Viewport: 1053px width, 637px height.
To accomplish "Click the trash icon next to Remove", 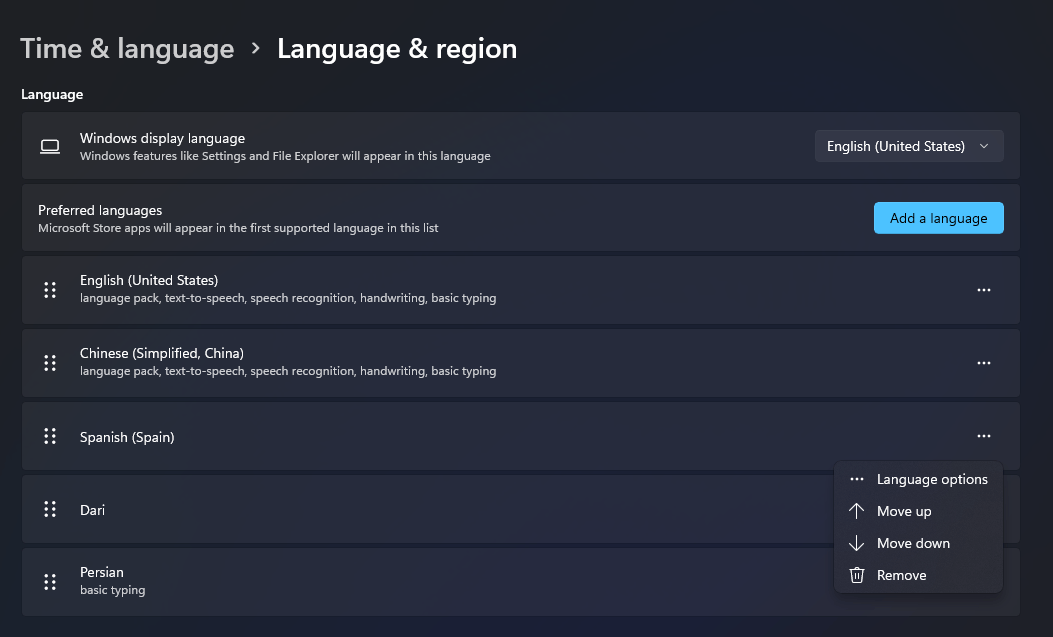I will coord(857,575).
